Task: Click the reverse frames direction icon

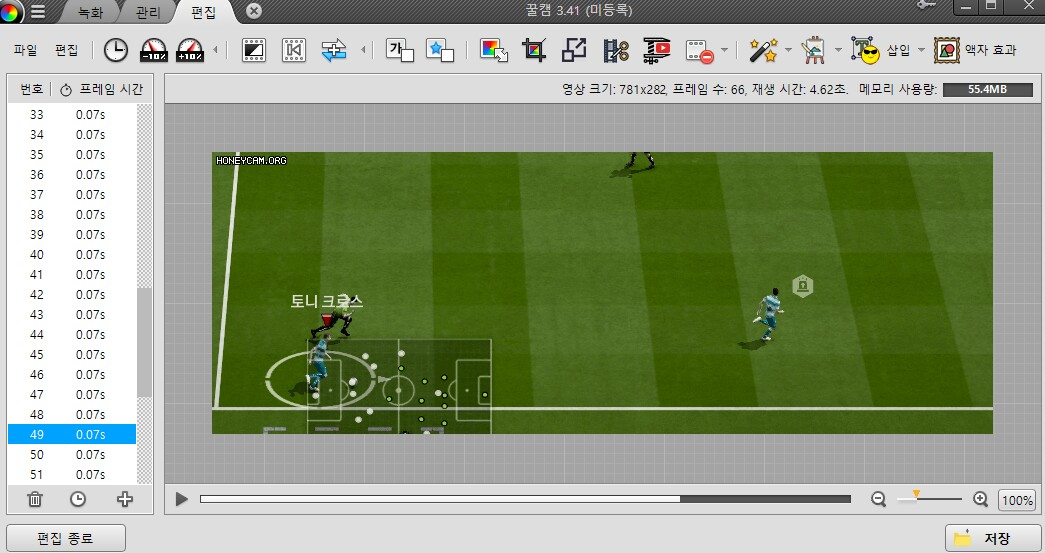Action: click(334, 49)
